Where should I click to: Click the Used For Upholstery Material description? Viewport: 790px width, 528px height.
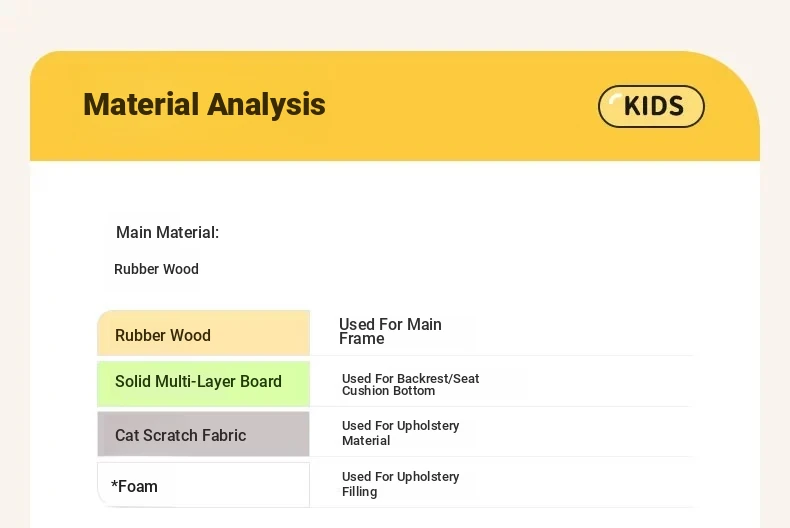click(x=400, y=433)
